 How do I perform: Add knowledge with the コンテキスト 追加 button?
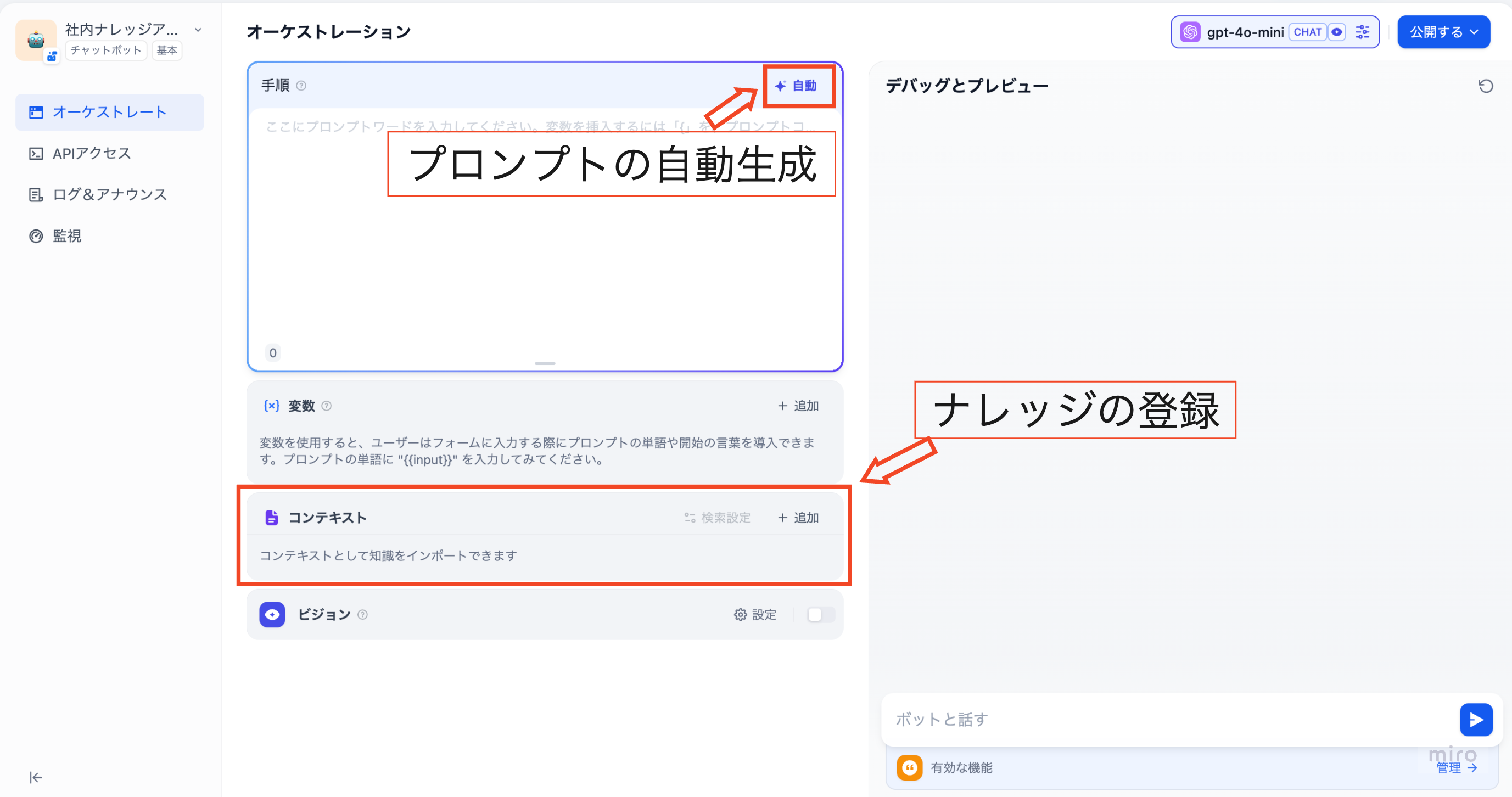click(x=798, y=517)
